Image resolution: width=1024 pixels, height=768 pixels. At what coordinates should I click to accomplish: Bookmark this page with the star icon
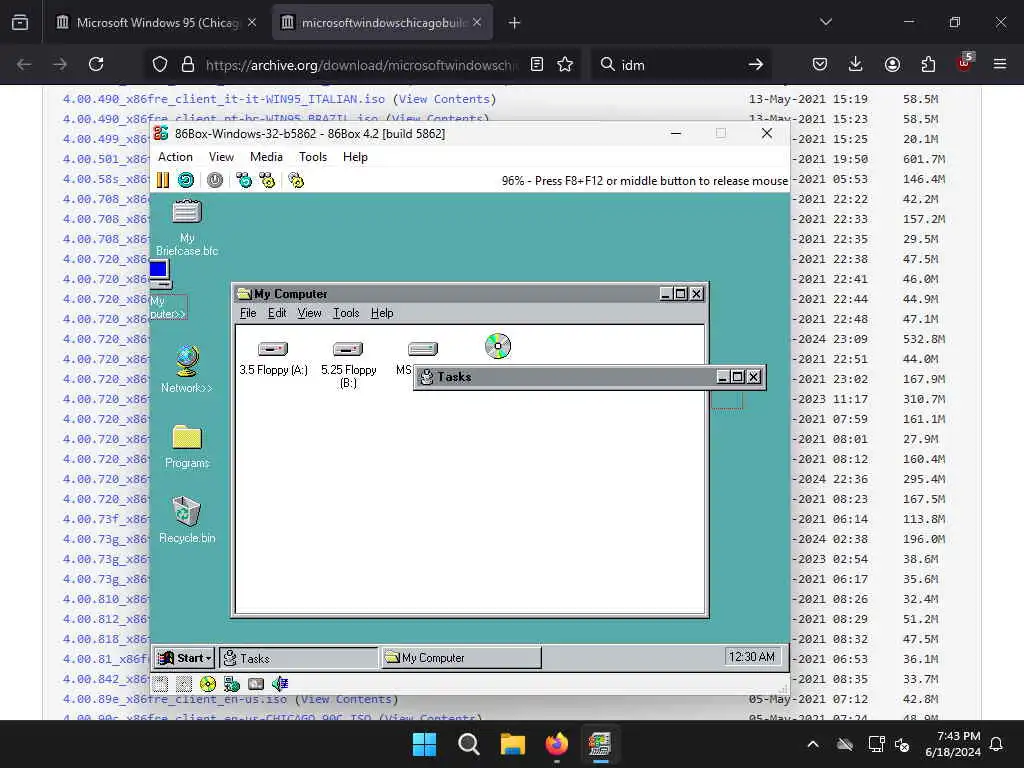pos(565,64)
